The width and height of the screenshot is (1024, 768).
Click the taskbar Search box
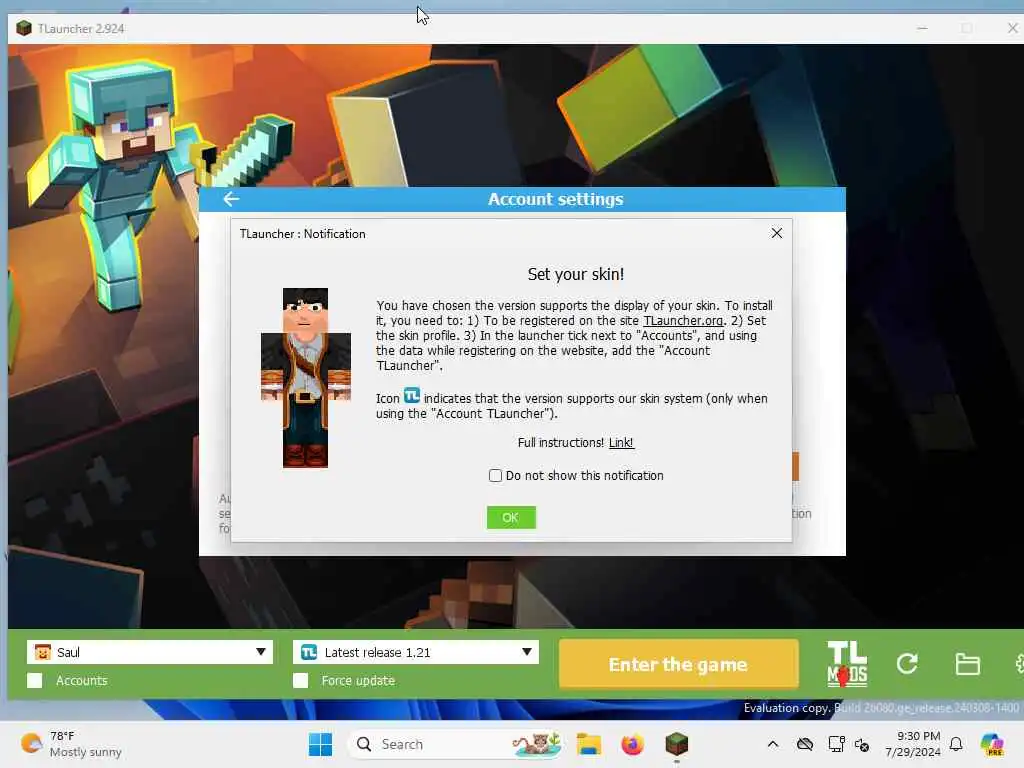pyautogui.click(x=456, y=744)
